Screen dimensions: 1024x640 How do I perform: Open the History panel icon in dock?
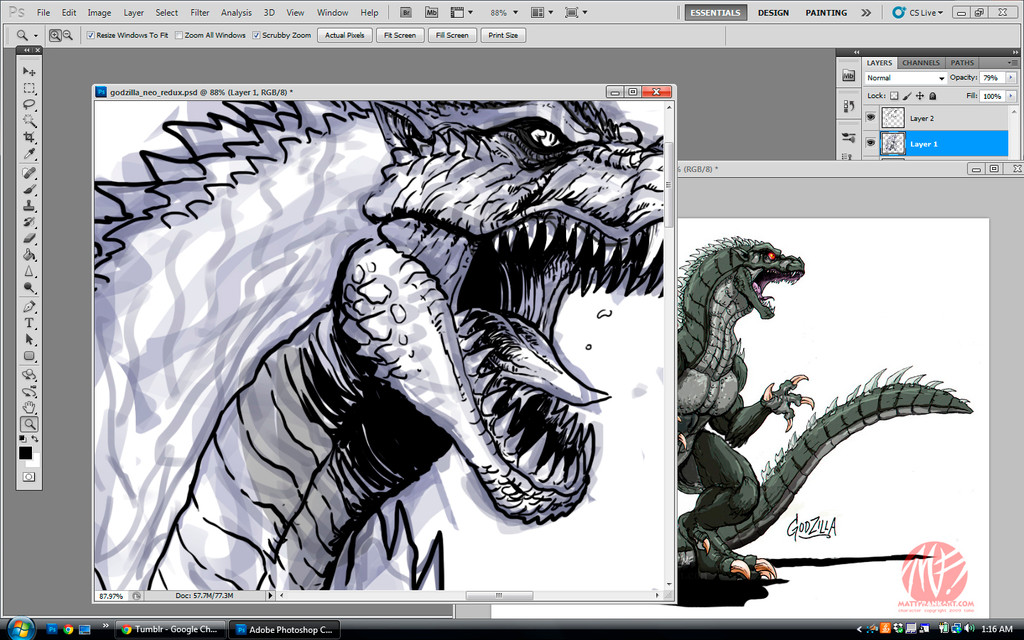coord(848,105)
